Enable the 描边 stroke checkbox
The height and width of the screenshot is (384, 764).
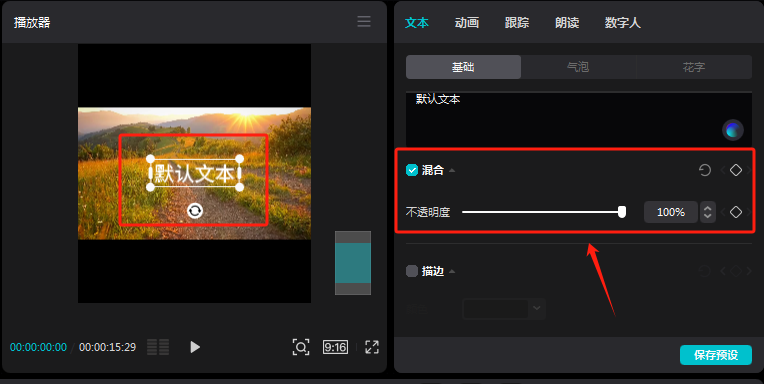pyautogui.click(x=412, y=271)
